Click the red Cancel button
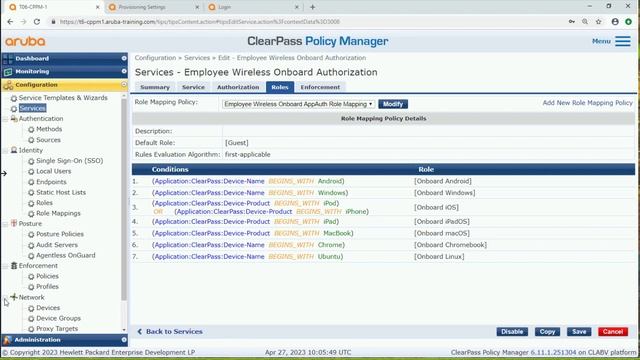640x360 pixels. click(x=613, y=332)
